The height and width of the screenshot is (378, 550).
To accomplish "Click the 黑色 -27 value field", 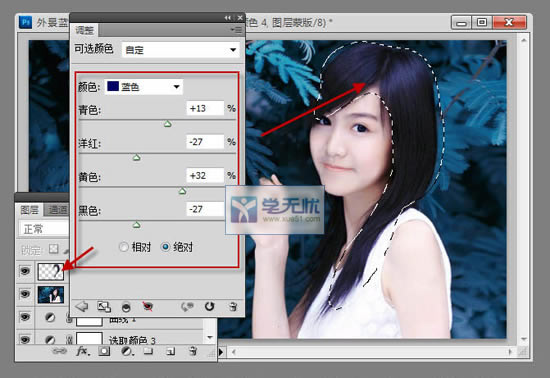I will (x=205, y=209).
